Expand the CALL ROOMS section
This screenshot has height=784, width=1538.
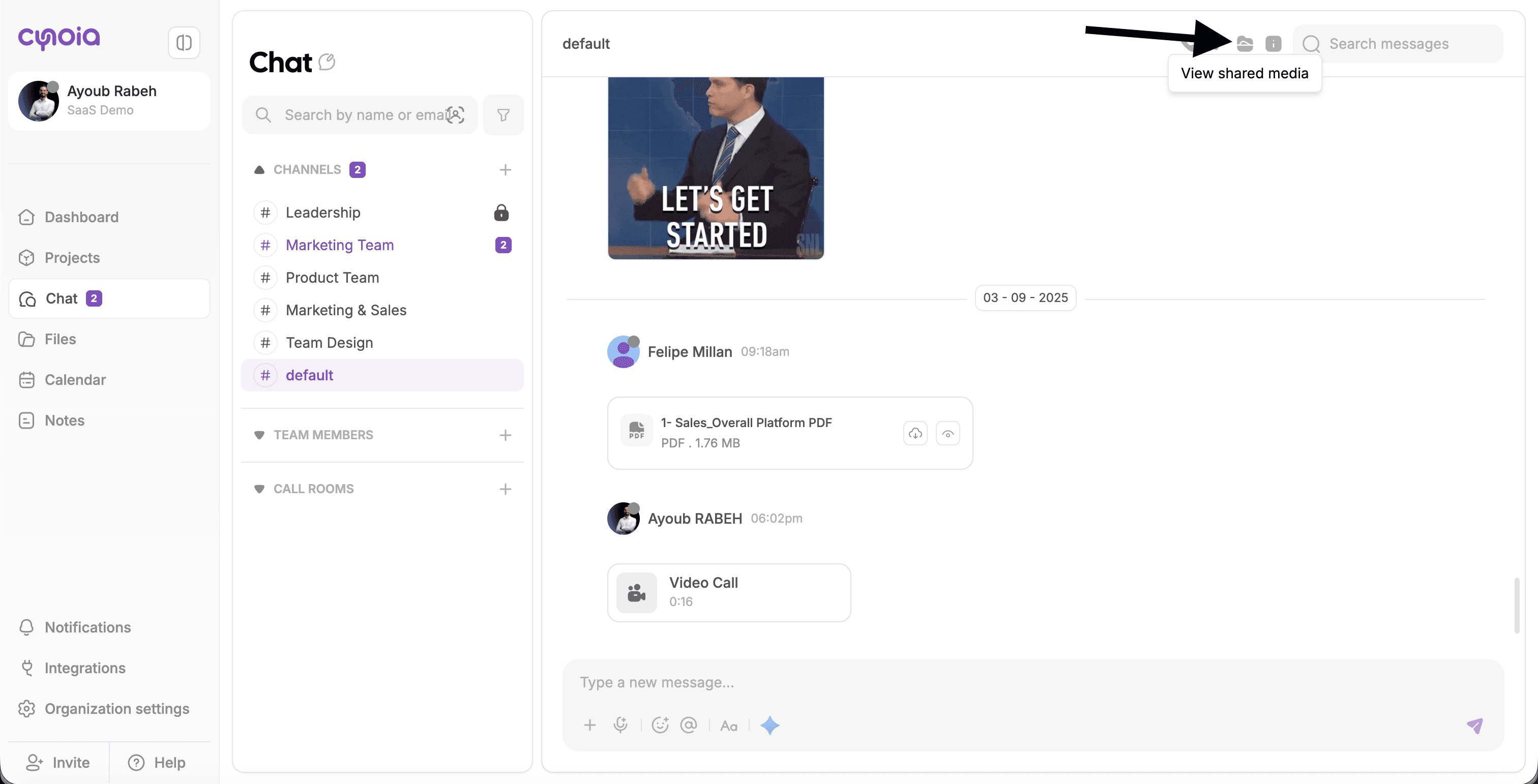[259, 489]
